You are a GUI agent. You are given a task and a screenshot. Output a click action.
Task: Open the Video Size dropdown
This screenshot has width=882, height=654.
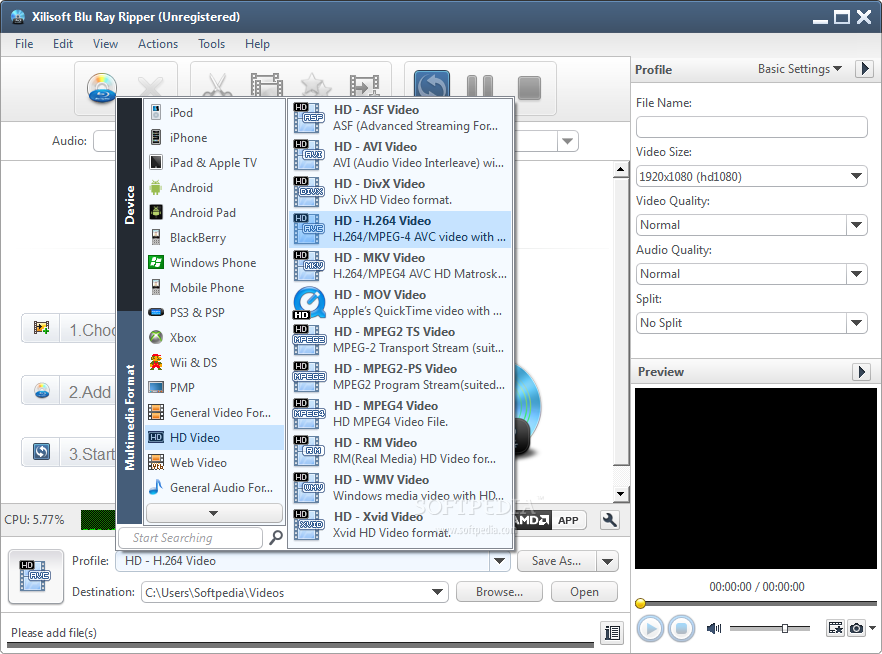pyautogui.click(x=856, y=177)
